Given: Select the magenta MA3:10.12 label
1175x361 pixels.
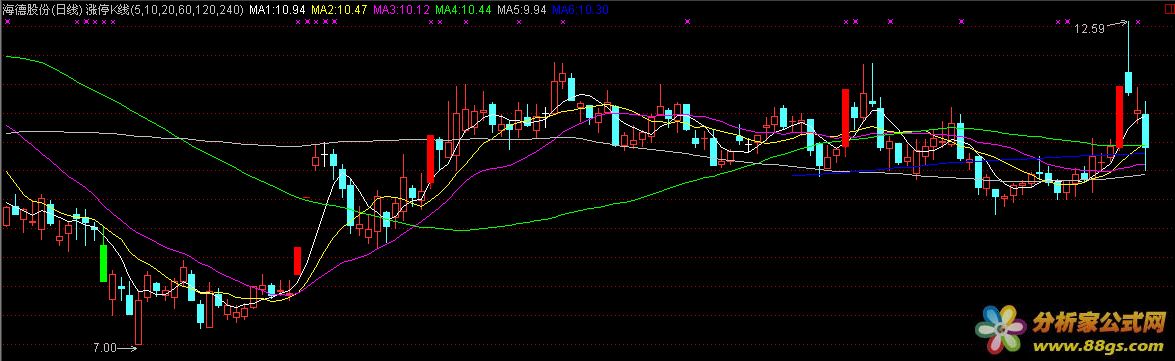Looking at the screenshot, I should pos(401,10).
